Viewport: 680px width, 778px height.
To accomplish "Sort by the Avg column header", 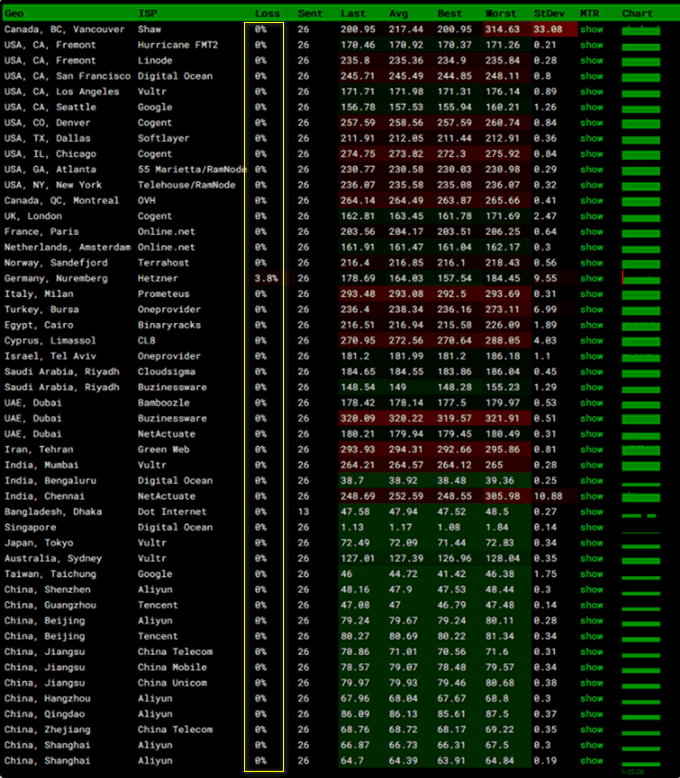I will click(x=398, y=14).
